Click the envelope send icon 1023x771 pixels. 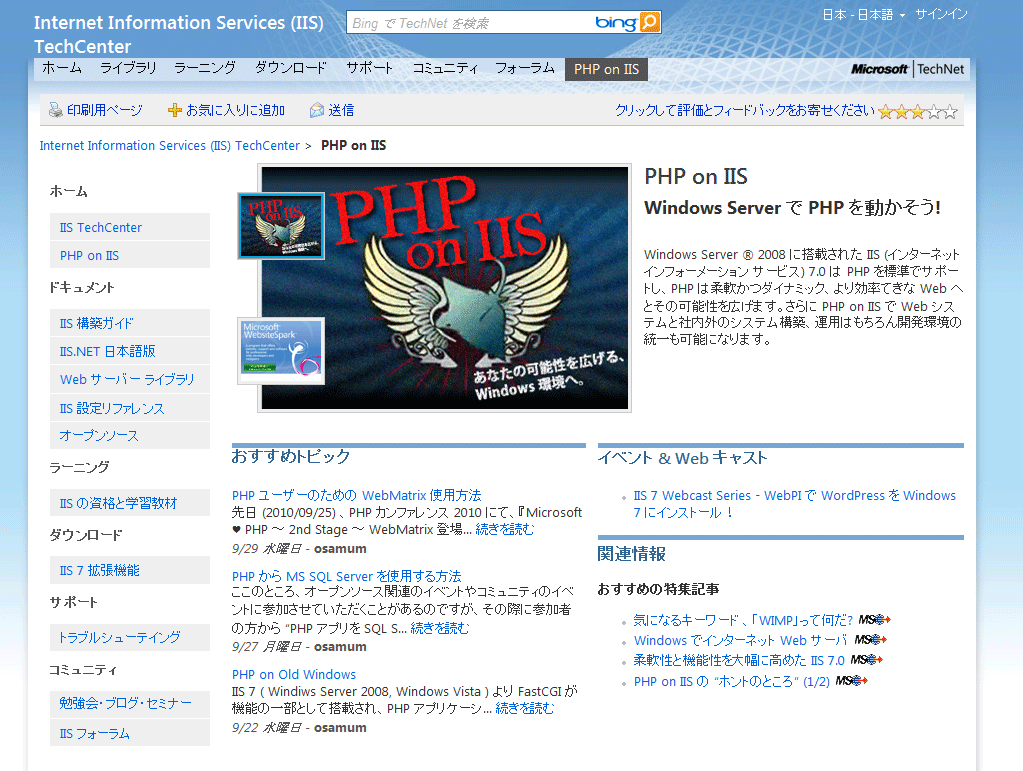316,110
